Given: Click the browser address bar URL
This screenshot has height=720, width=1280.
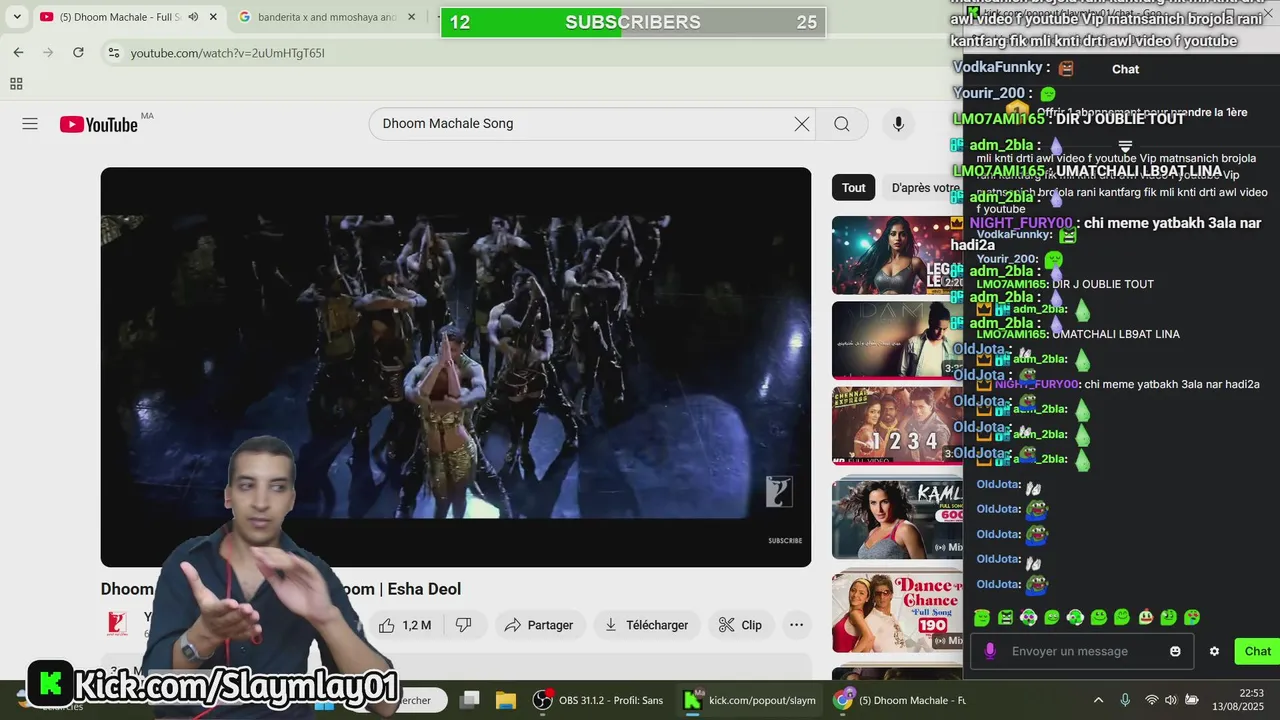Looking at the screenshot, I should tap(227, 53).
